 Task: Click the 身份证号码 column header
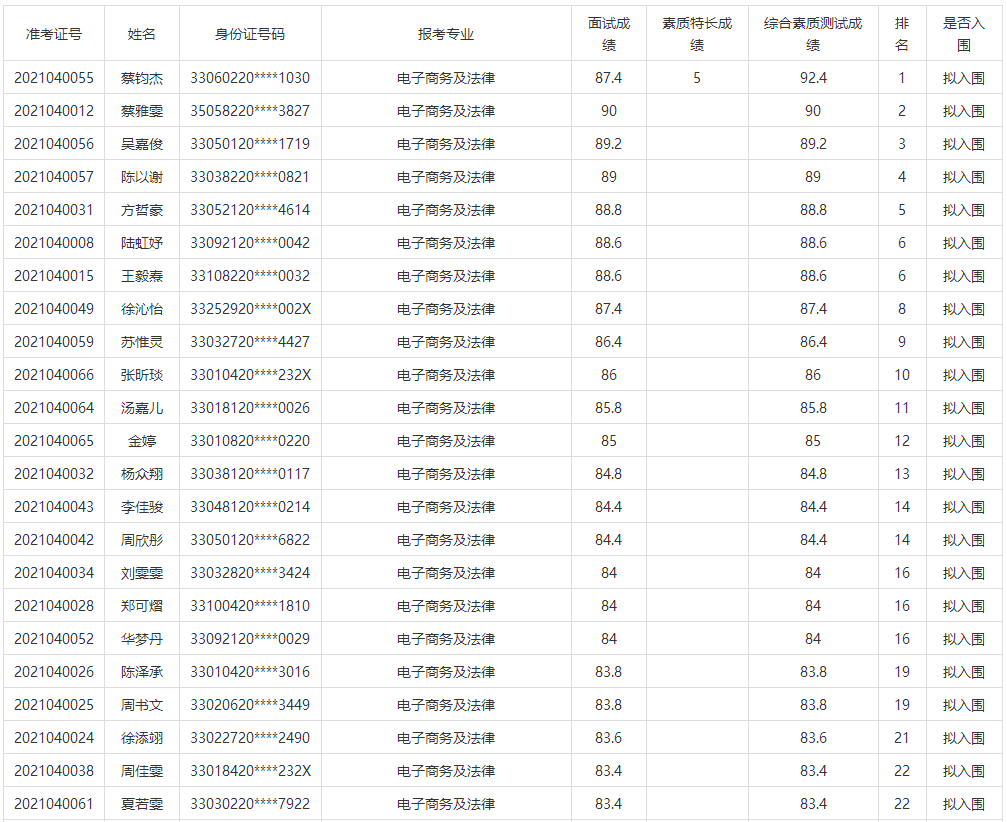[x=250, y=34]
